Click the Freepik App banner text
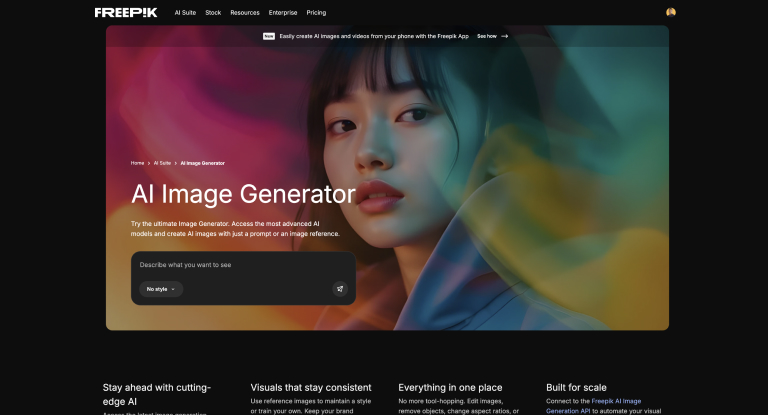 374,36
